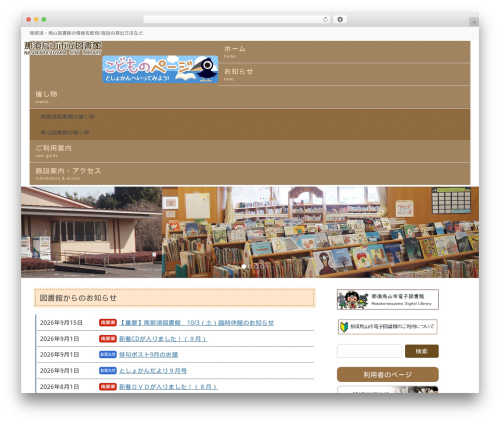Open 新着CDが入りました(9月) link
This screenshot has height=423, width=500.
pyautogui.click(x=163, y=339)
